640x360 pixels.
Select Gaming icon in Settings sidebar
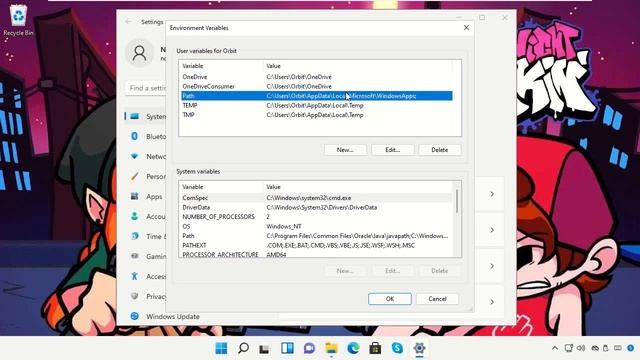click(134, 256)
